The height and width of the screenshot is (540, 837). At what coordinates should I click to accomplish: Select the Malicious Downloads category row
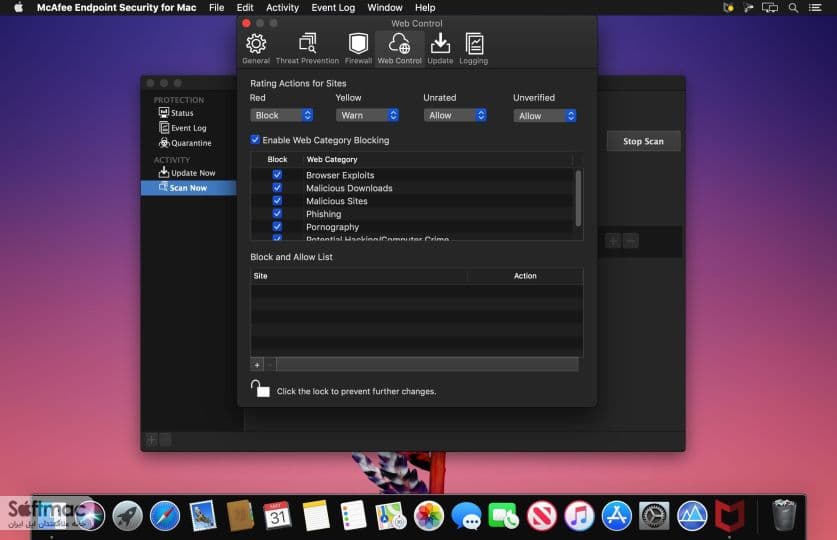412,188
